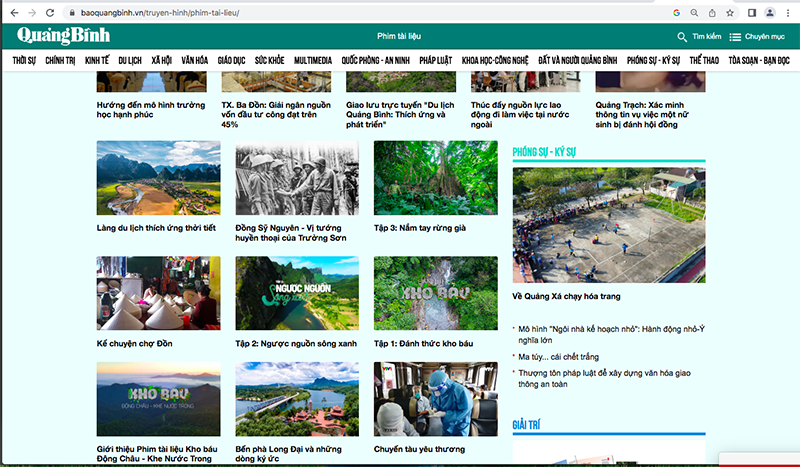Screen dimensions: 800x467
Task: Open the GIẢI TRÍ section heading
Action: pos(526,425)
